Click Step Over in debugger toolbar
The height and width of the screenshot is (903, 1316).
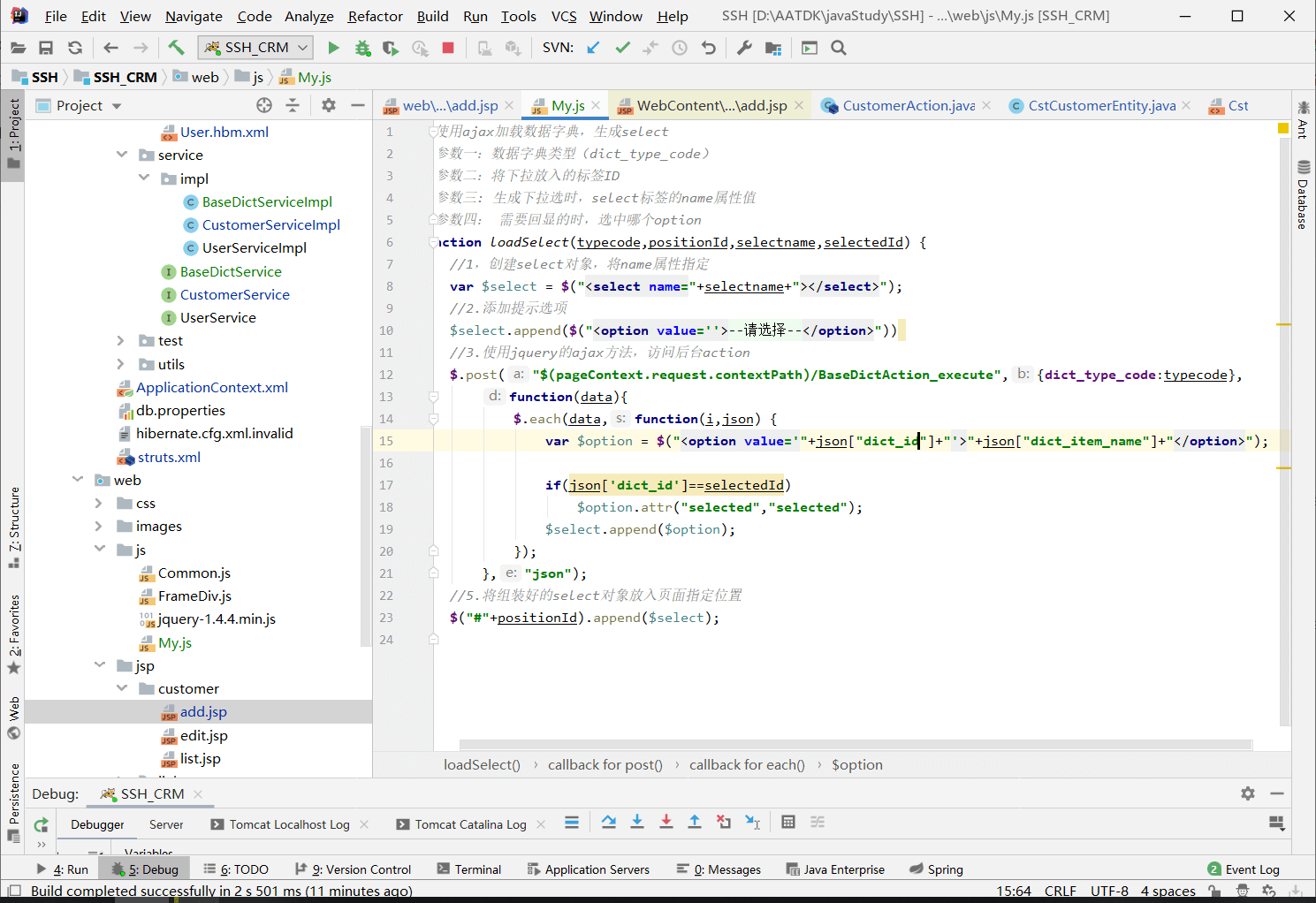click(x=608, y=823)
